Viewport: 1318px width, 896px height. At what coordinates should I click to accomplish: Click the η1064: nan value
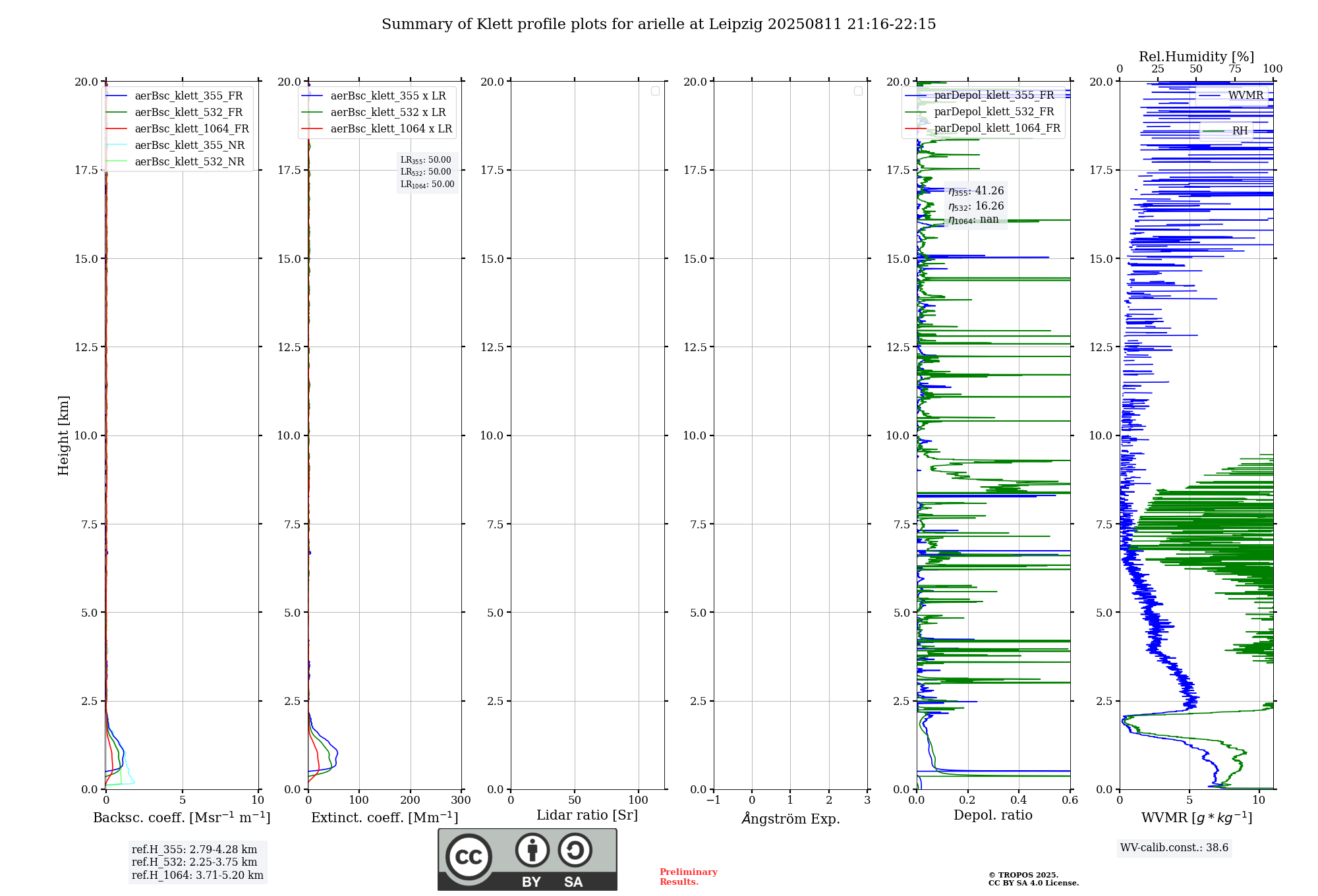(x=973, y=220)
